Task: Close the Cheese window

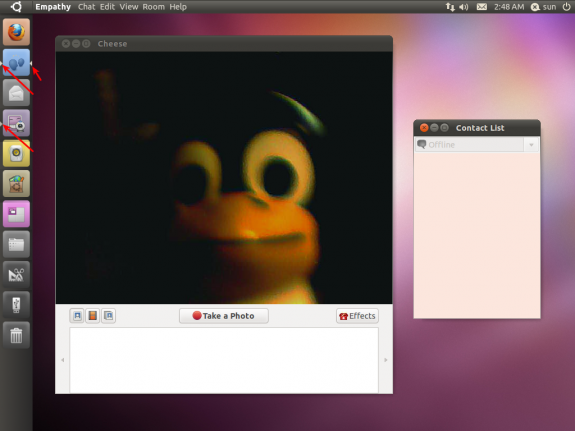Action: (66, 44)
